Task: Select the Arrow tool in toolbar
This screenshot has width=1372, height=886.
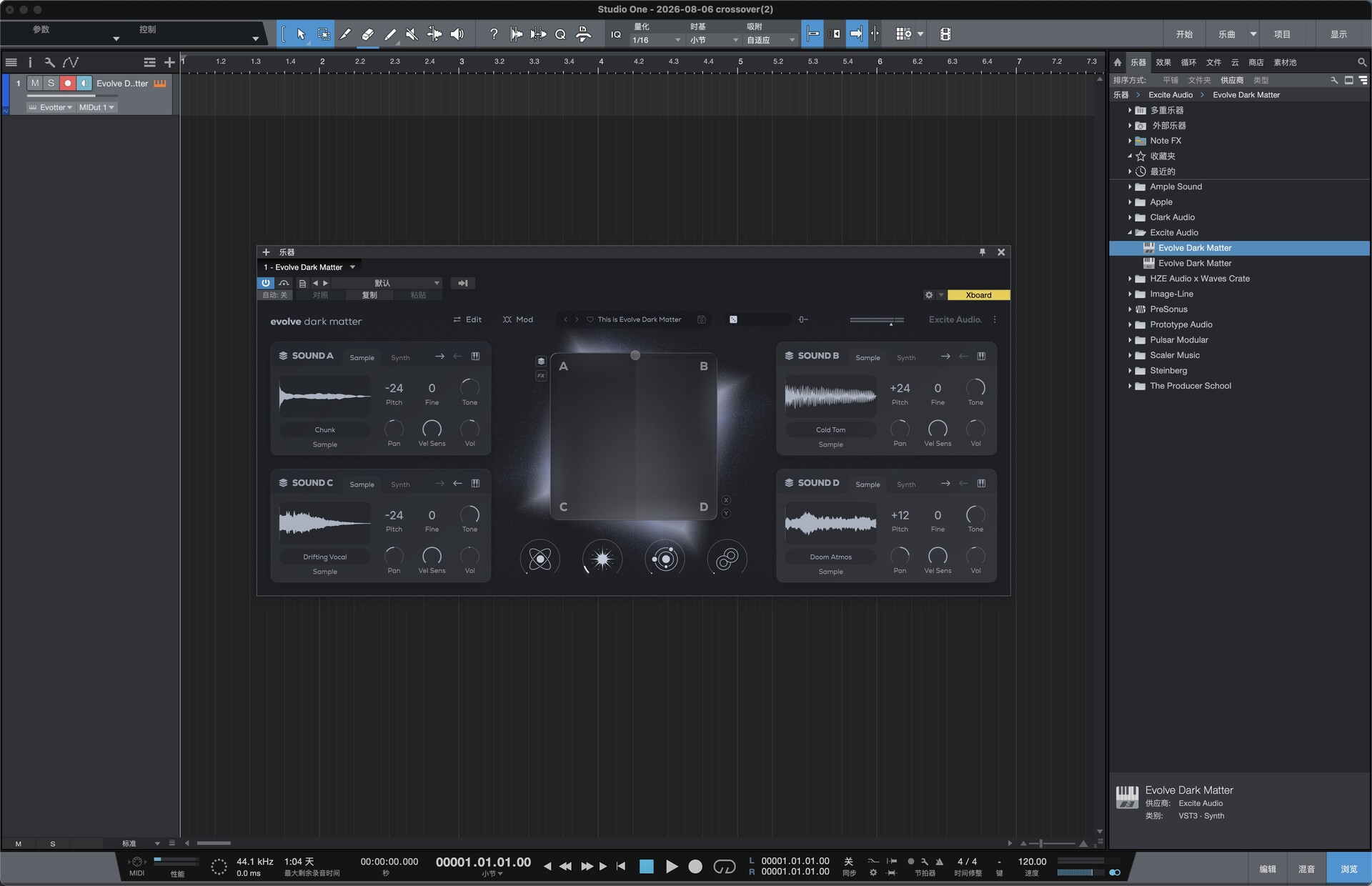Action: point(301,34)
